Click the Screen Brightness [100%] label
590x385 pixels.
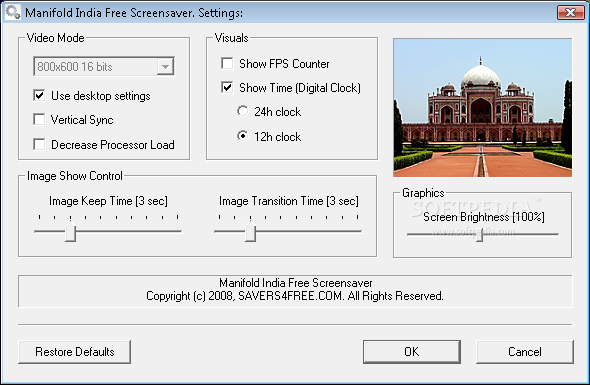point(484,217)
